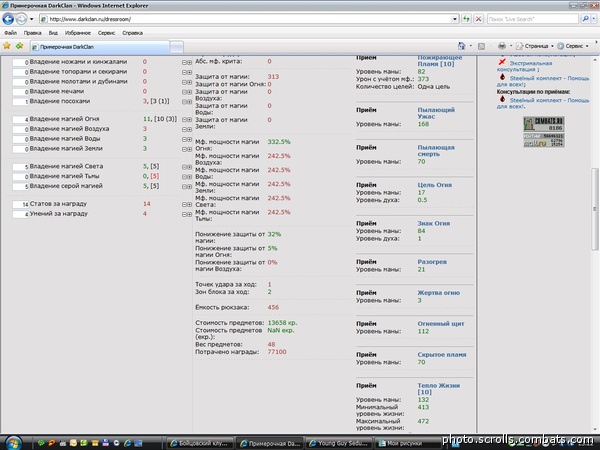Image resolution: width=600 pixels, height=450 pixels.
Task: Decrease Владение молотами и дубинами with minus
Action: [184, 82]
